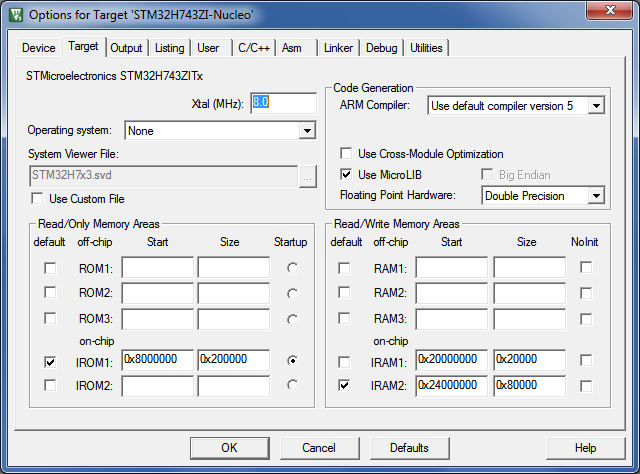This screenshot has width=640, height=474.
Task: Enable NoInit for RAM2
Action: [586, 293]
